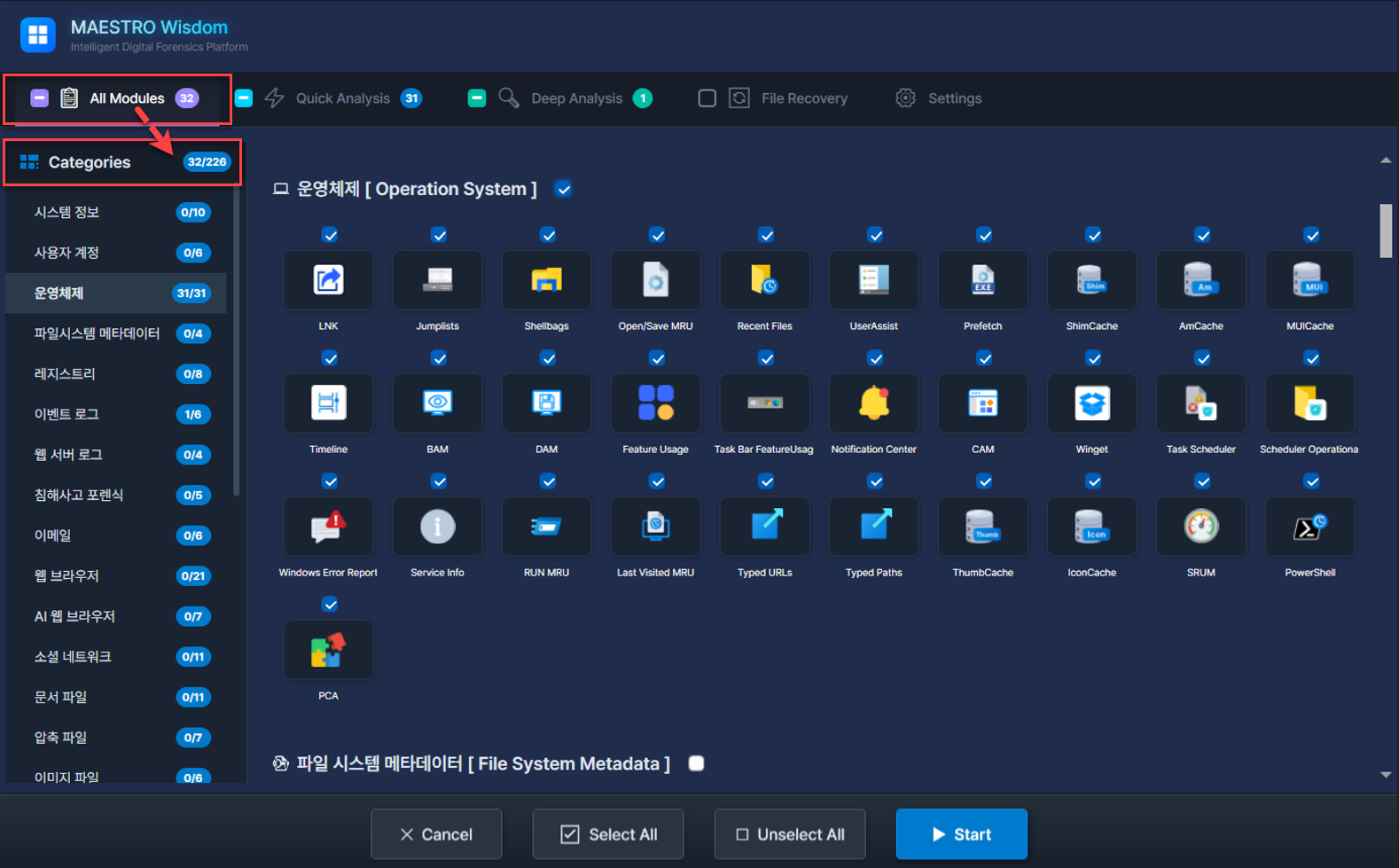The width and height of the screenshot is (1399, 868).
Task: Enable the File System Metadata checkbox
Action: click(697, 763)
